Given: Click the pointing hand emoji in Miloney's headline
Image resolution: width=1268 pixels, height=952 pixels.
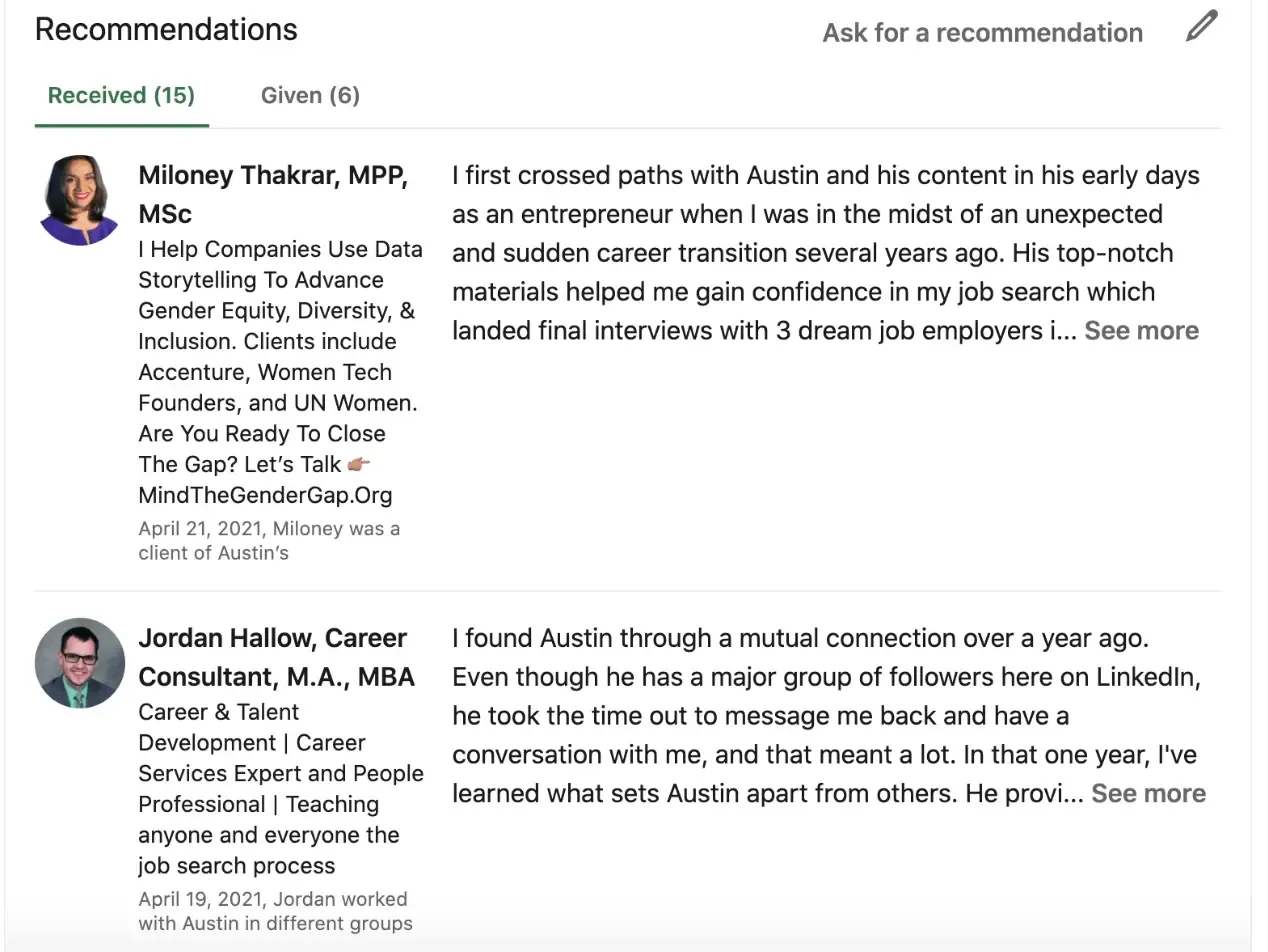Looking at the screenshot, I should pyautogui.click(x=358, y=464).
